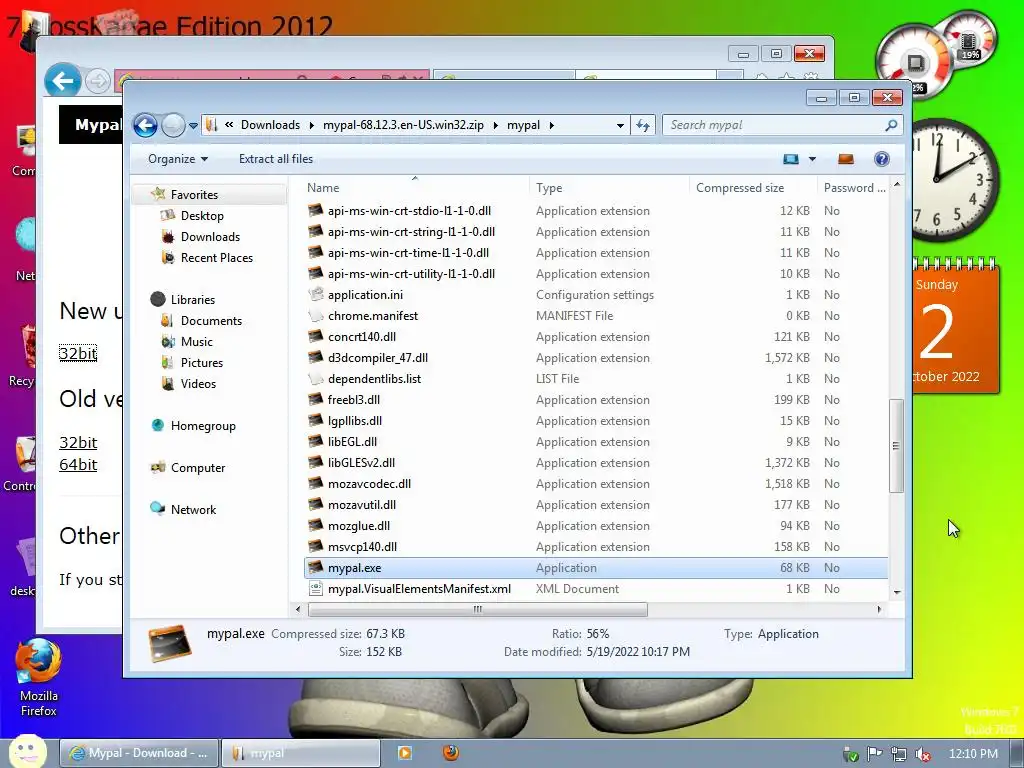Viewport: 1024px width, 768px height.
Task: Select Homegroup in the navigation pane
Action: pyautogui.click(x=203, y=425)
